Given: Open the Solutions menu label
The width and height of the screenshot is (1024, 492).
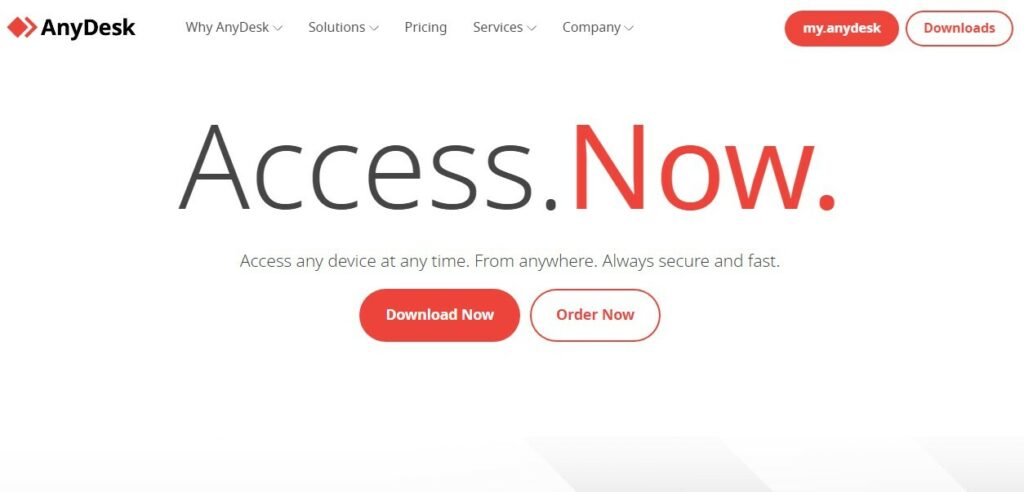Looking at the screenshot, I should coord(336,27).
